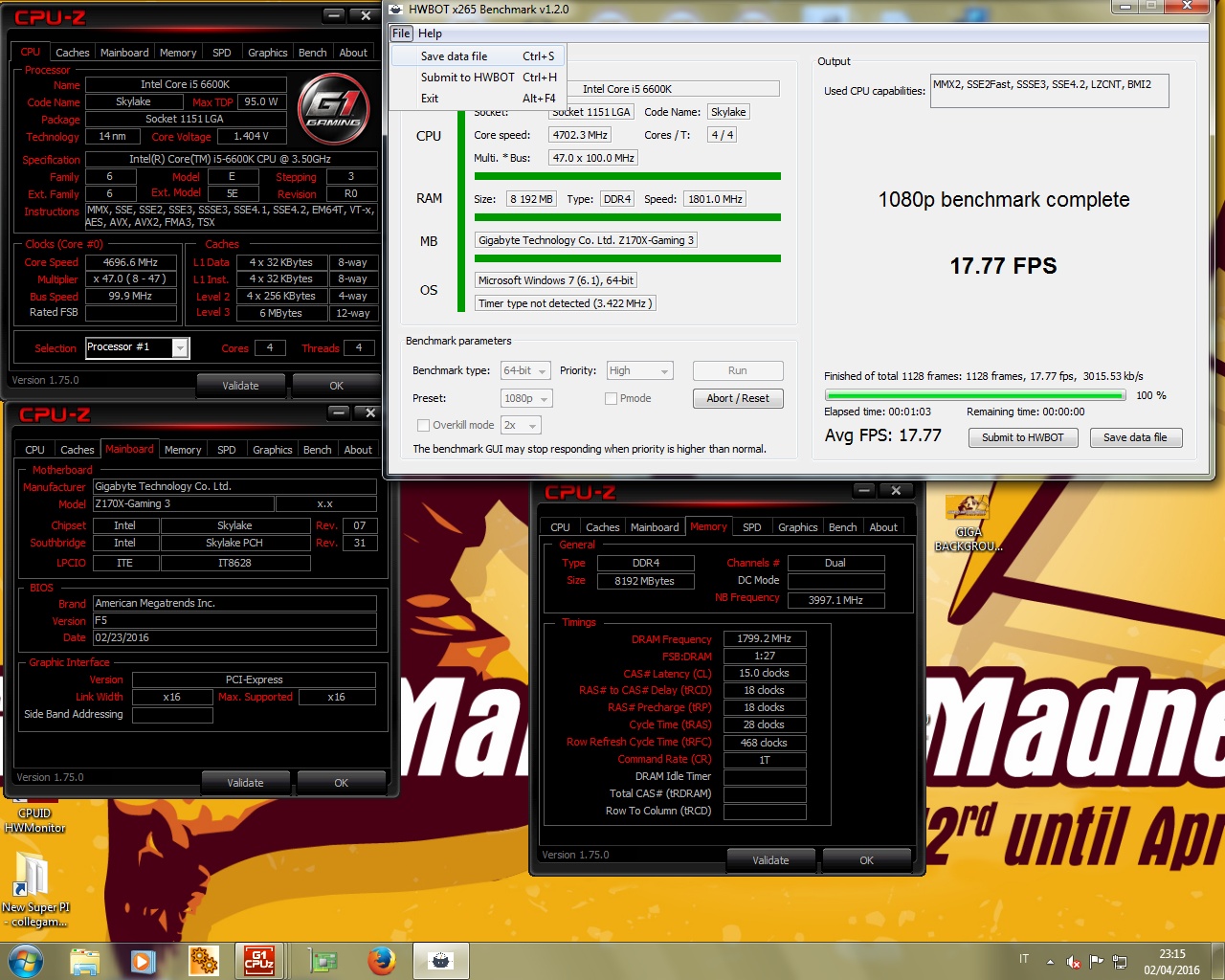Screen dimensions: 1225x980
Task: Click the NB Frequency 3997.1 MHz value
Action: pos(835,600)
